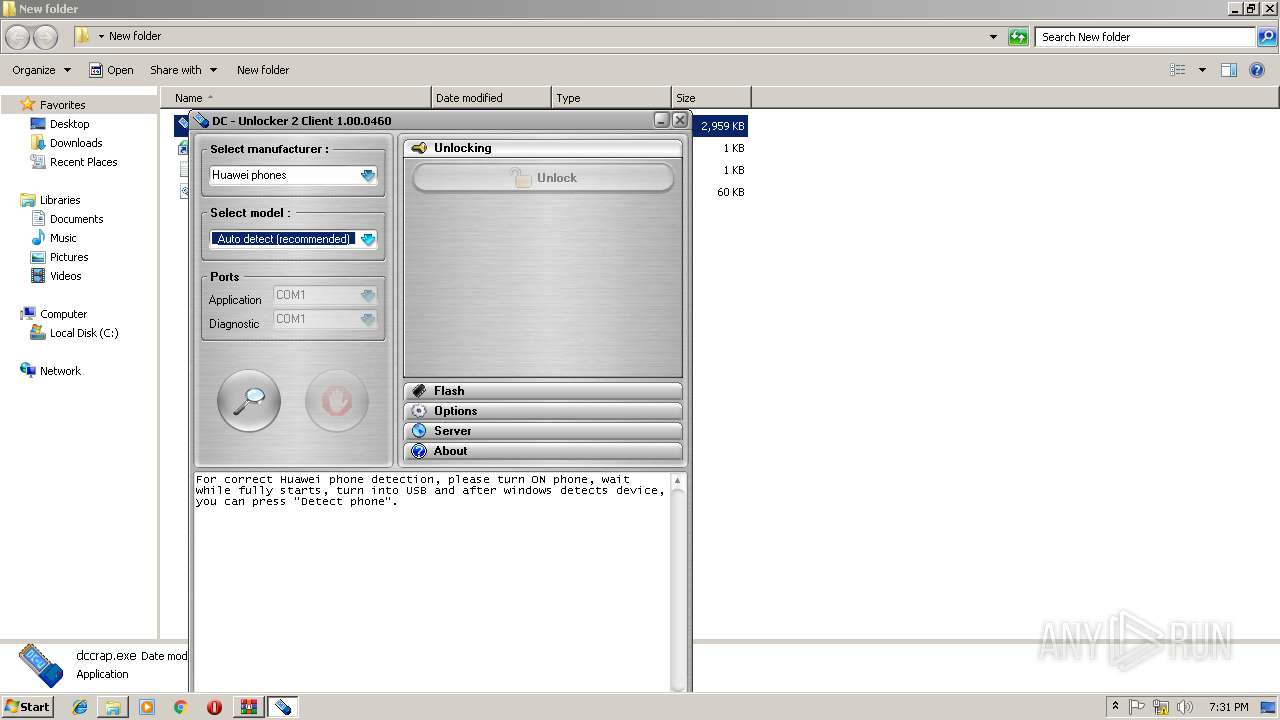Open the Application port COM1 dropdown

pos(325,295)
